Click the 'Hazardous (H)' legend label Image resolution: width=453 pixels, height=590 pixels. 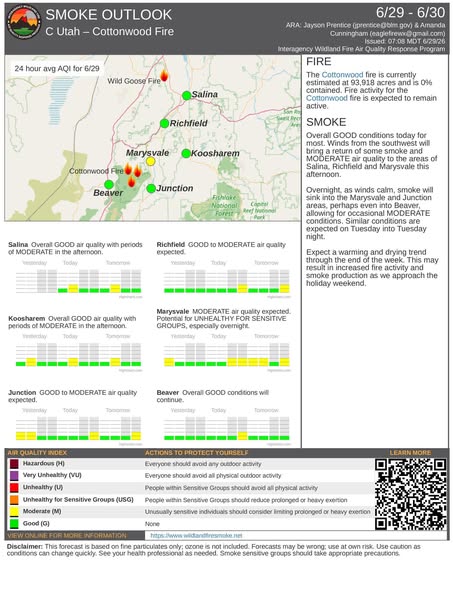pyautogui.click(x=44, y=464)
